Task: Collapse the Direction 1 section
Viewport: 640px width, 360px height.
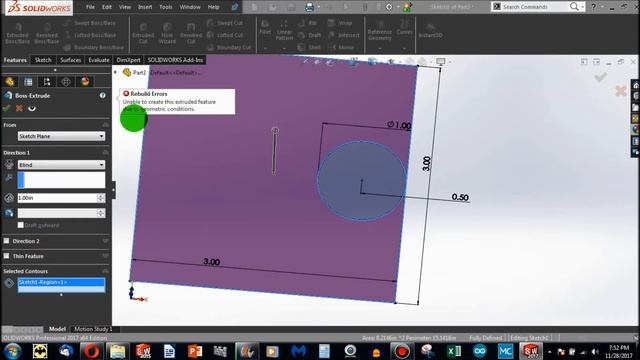Action: 105,152
